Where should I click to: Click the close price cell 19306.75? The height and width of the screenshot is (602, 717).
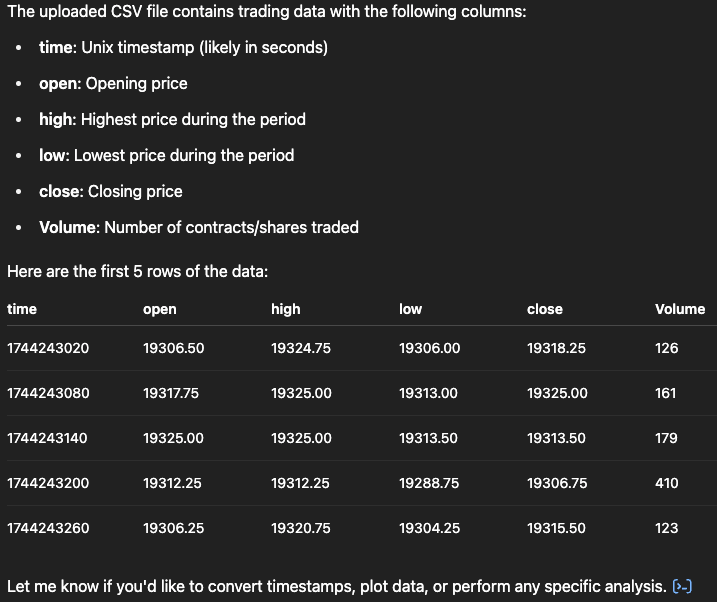click(x=557, y=483)
